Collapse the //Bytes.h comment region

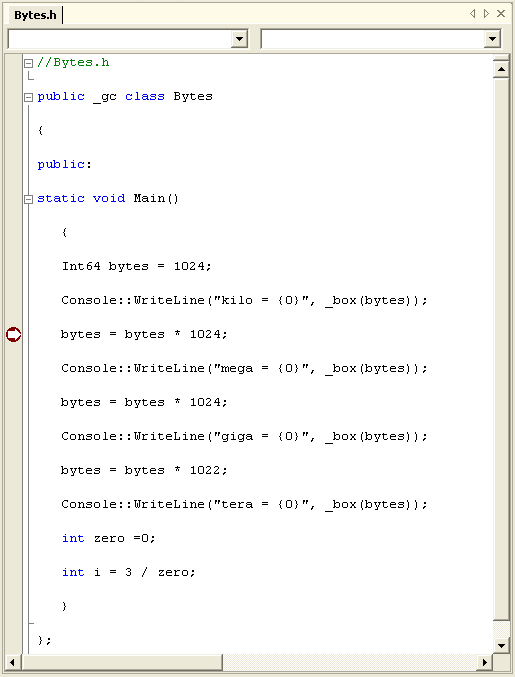[28, 63]
